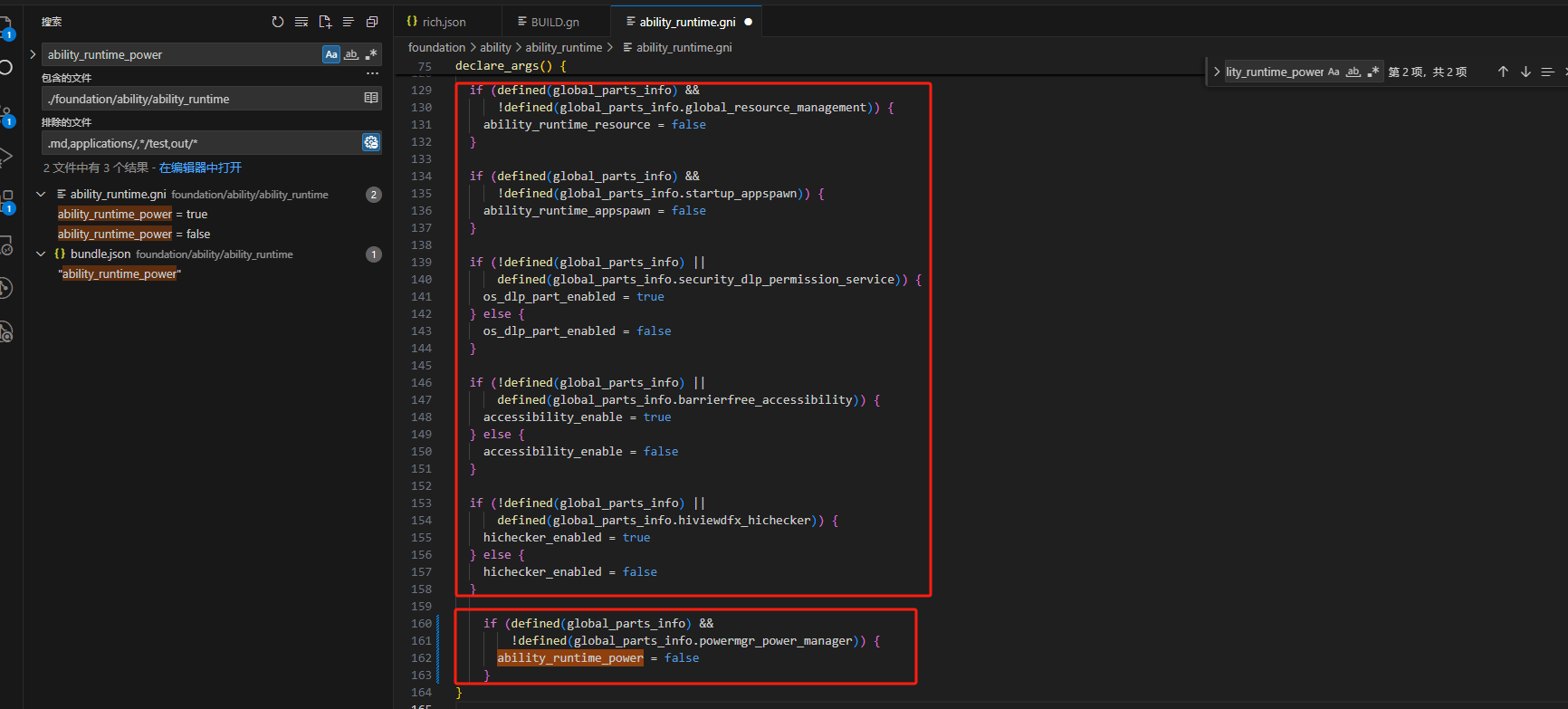
Task: Expand replace in editor find widget
Action: pyautogui.click(x=1216, y=72)
